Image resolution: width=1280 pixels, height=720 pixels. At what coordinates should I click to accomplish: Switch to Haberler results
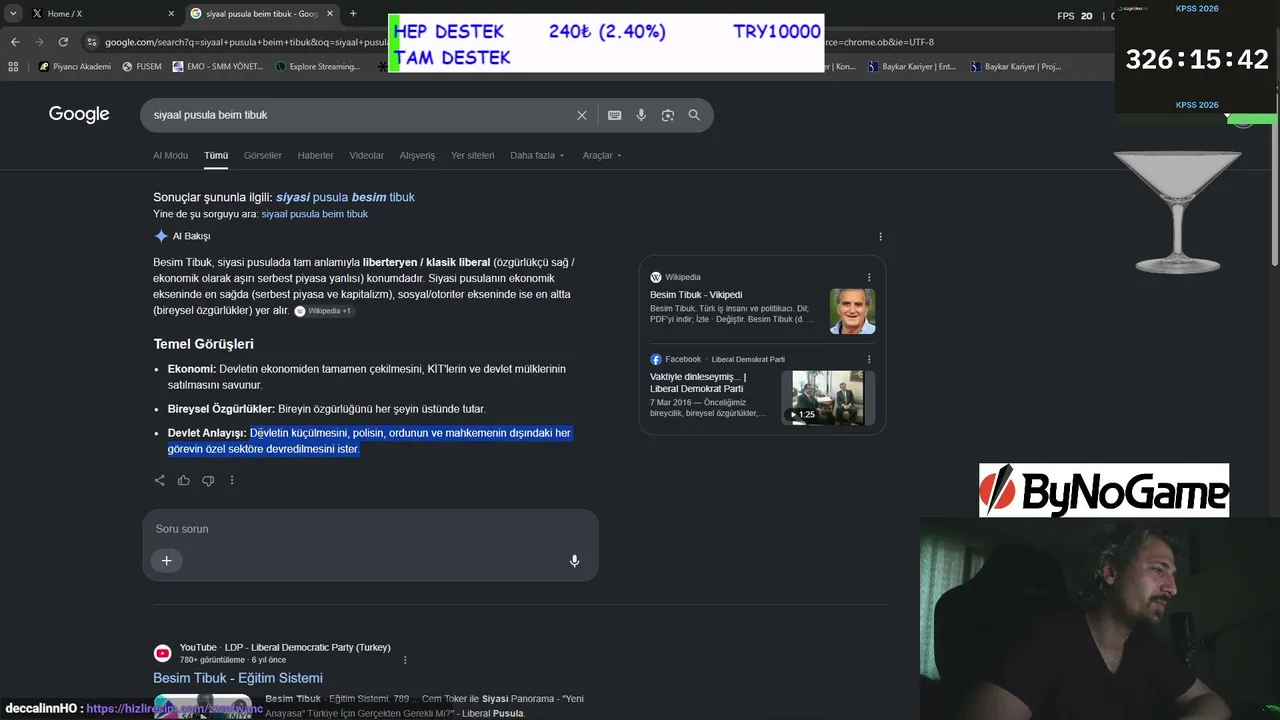[x=316, y=156]
